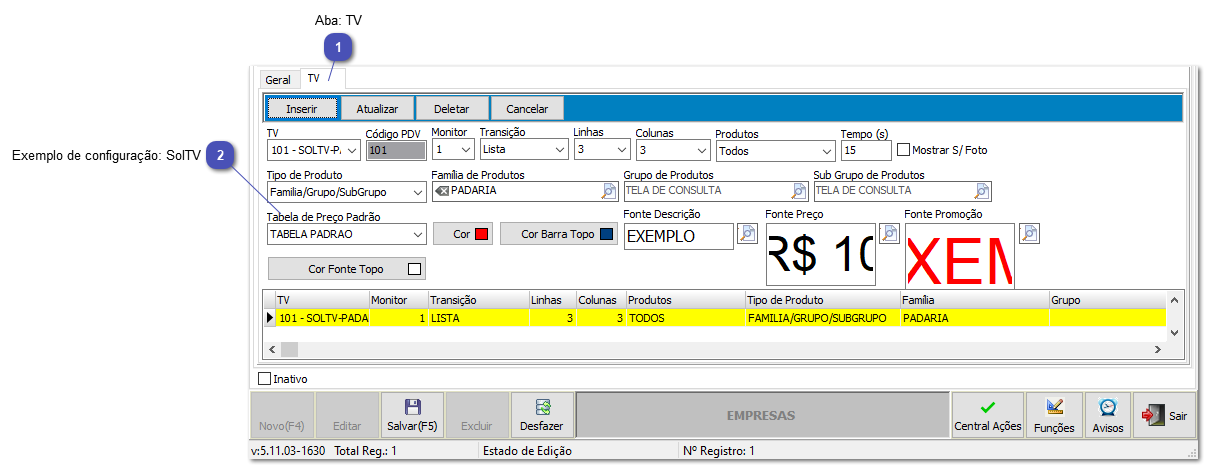Open font picker for Fonte Promoção
Screen dimensions: 1207x468
pos(1029,233)
